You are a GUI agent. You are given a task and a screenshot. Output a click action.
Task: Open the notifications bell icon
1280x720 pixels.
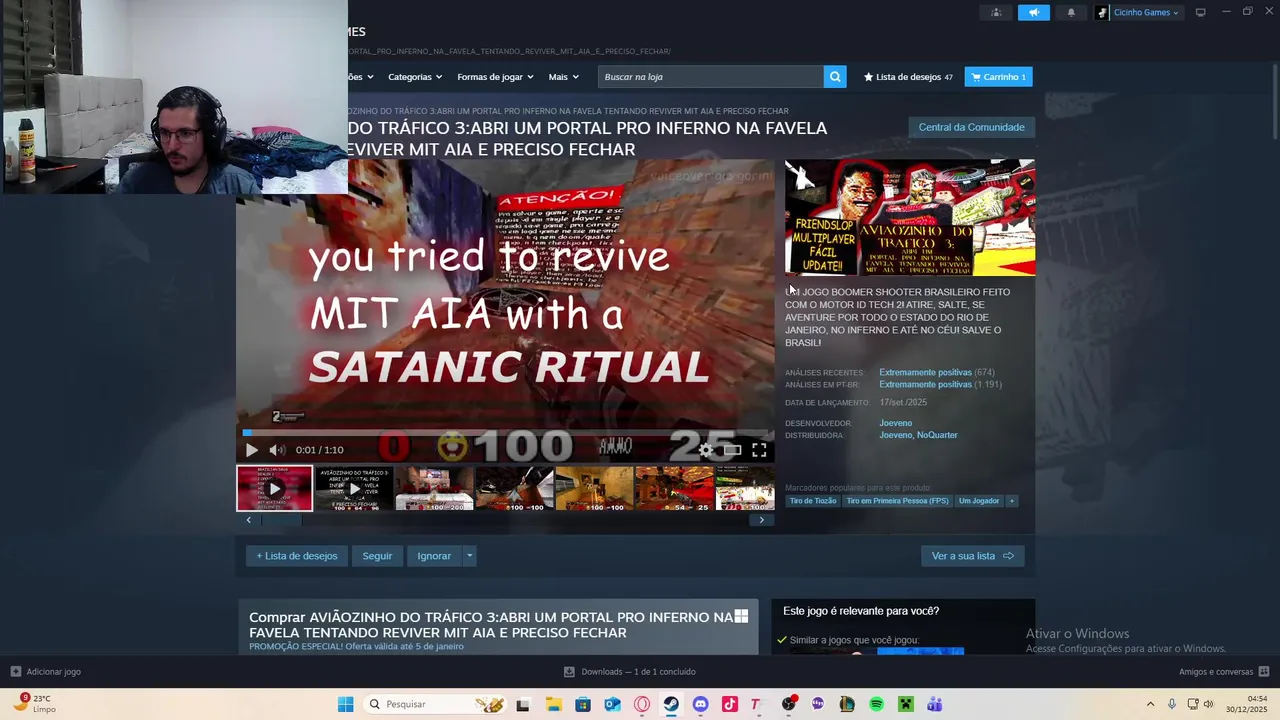point(1071,12)
